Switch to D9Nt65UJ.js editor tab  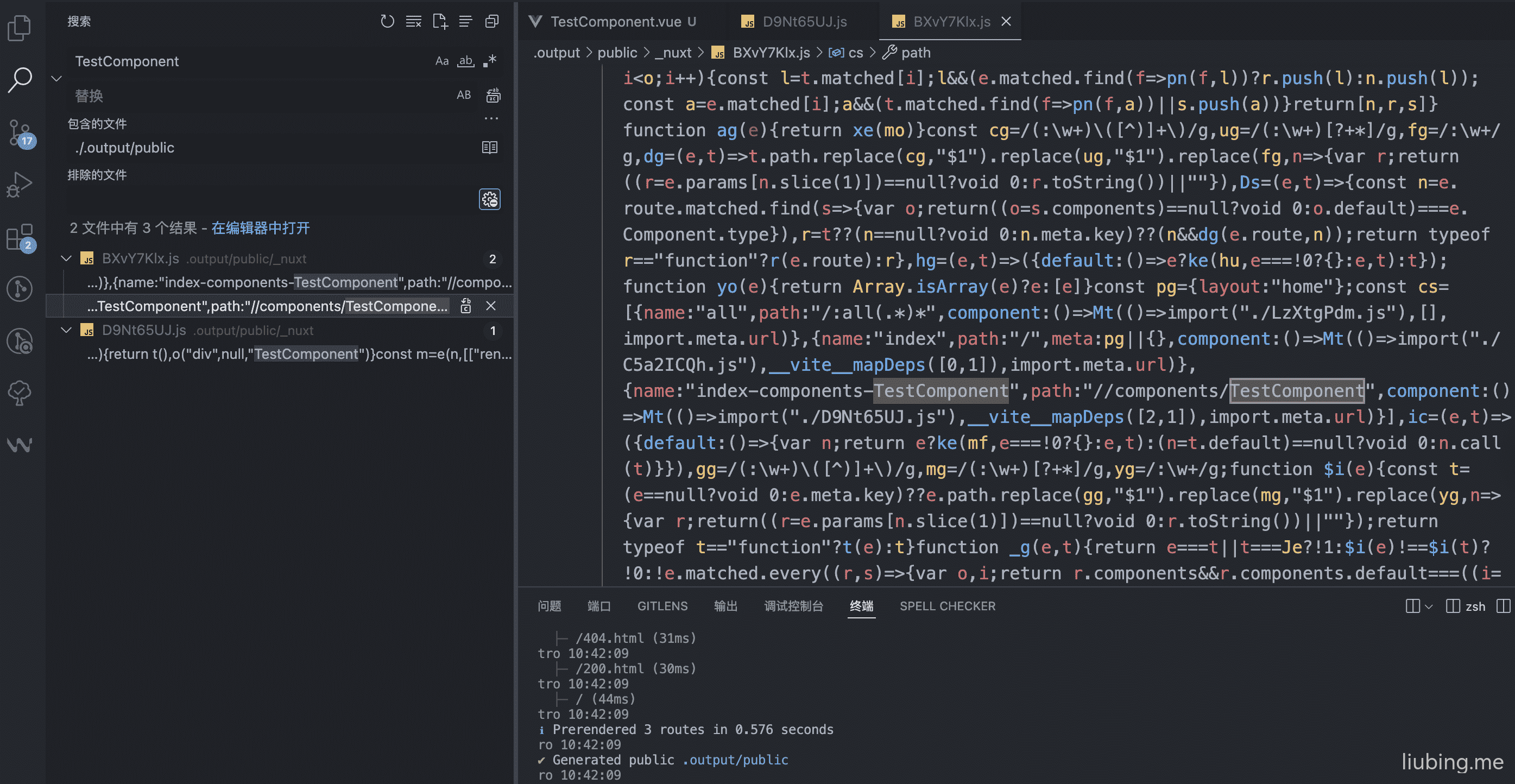[803, 22]
